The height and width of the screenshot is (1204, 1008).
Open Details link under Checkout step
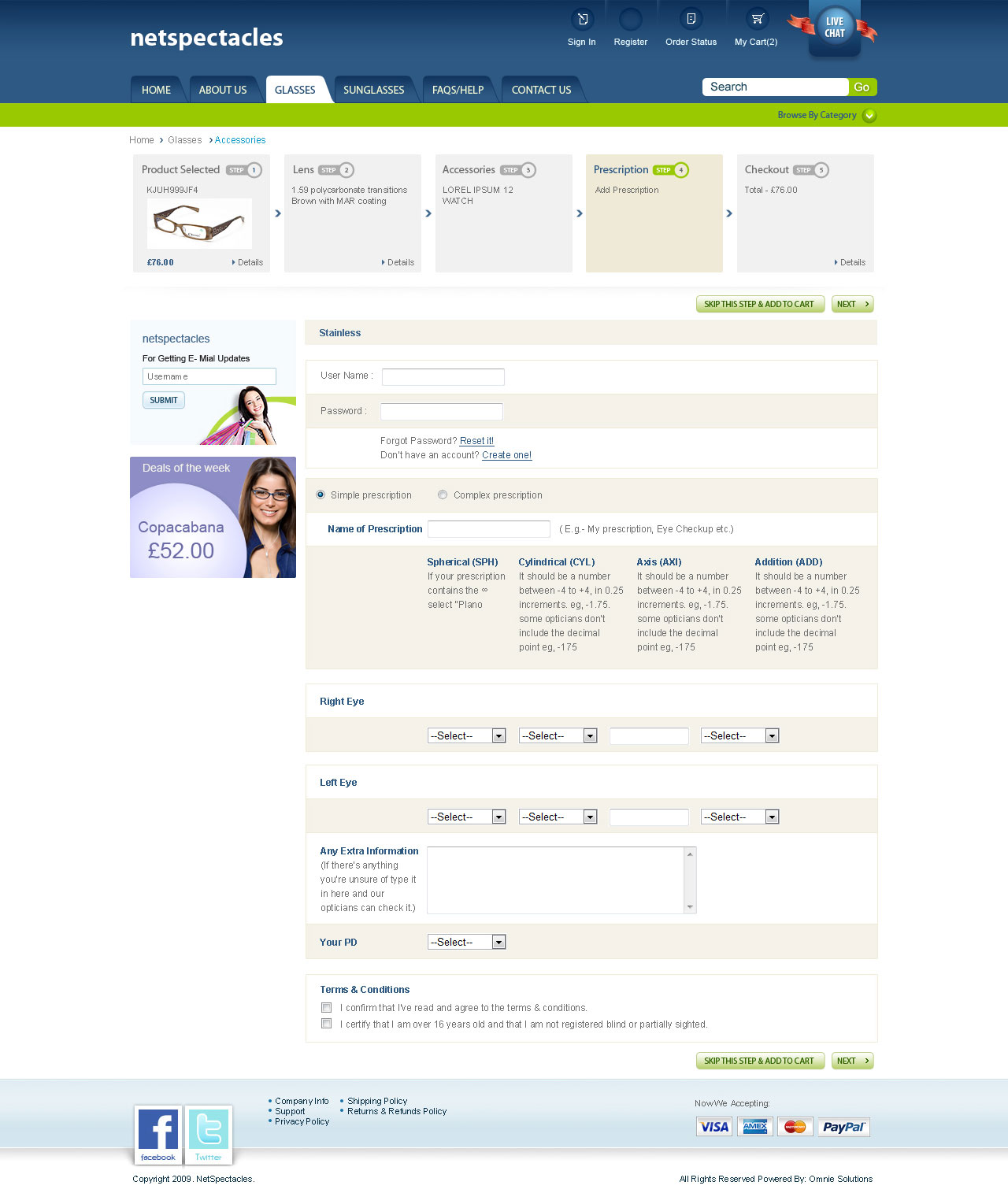[x=850, y=262]
